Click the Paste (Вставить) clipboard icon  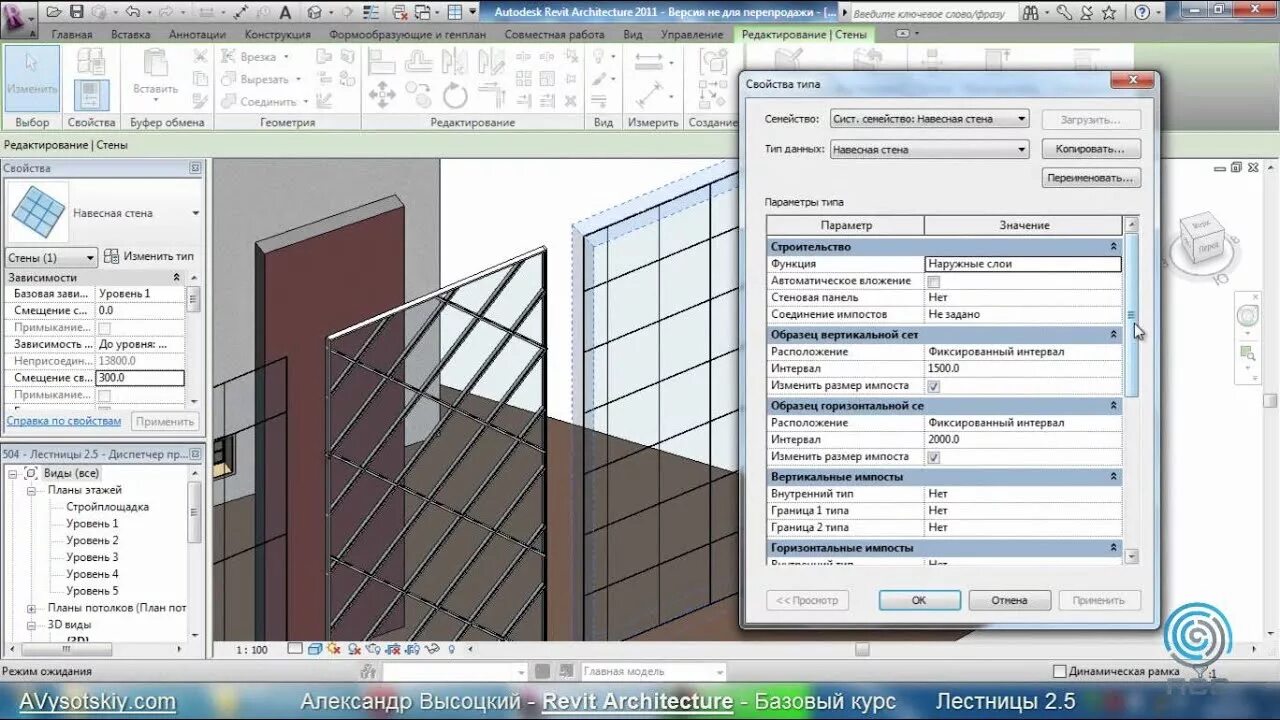point(156,72)
